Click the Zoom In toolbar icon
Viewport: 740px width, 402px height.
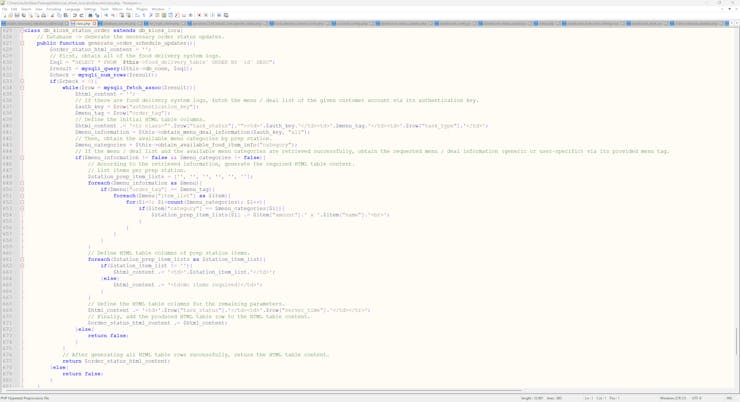pyautogui.click(x=107, y=15)
